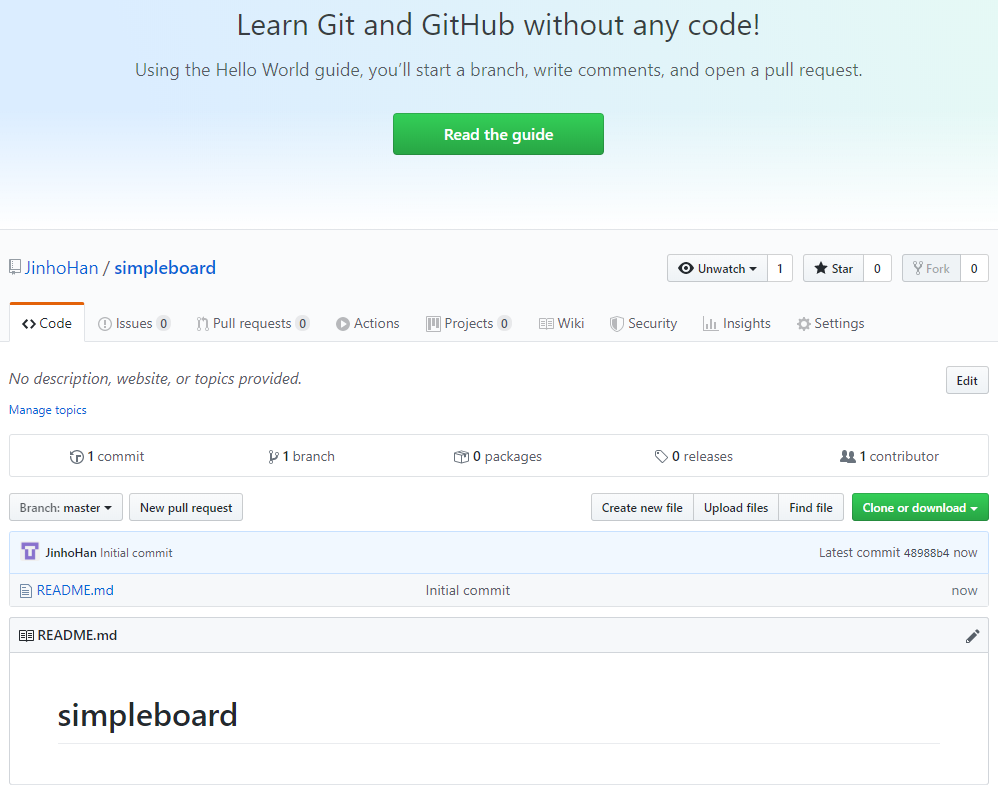The image size is (998, 791).
Task: Click the file icon beside README.md link
Action: pyautogui.click(x=25, y=591)
